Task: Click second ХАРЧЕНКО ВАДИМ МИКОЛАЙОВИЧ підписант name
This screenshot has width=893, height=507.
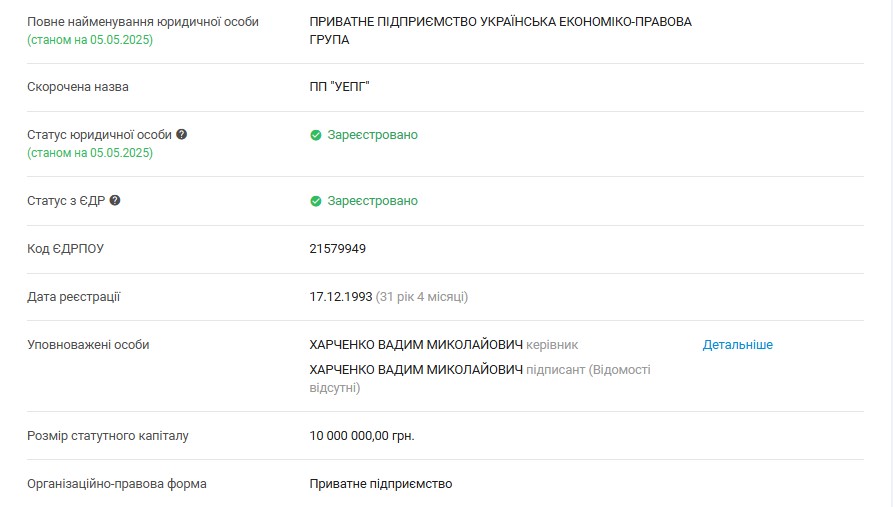Action: click(416, 370)
